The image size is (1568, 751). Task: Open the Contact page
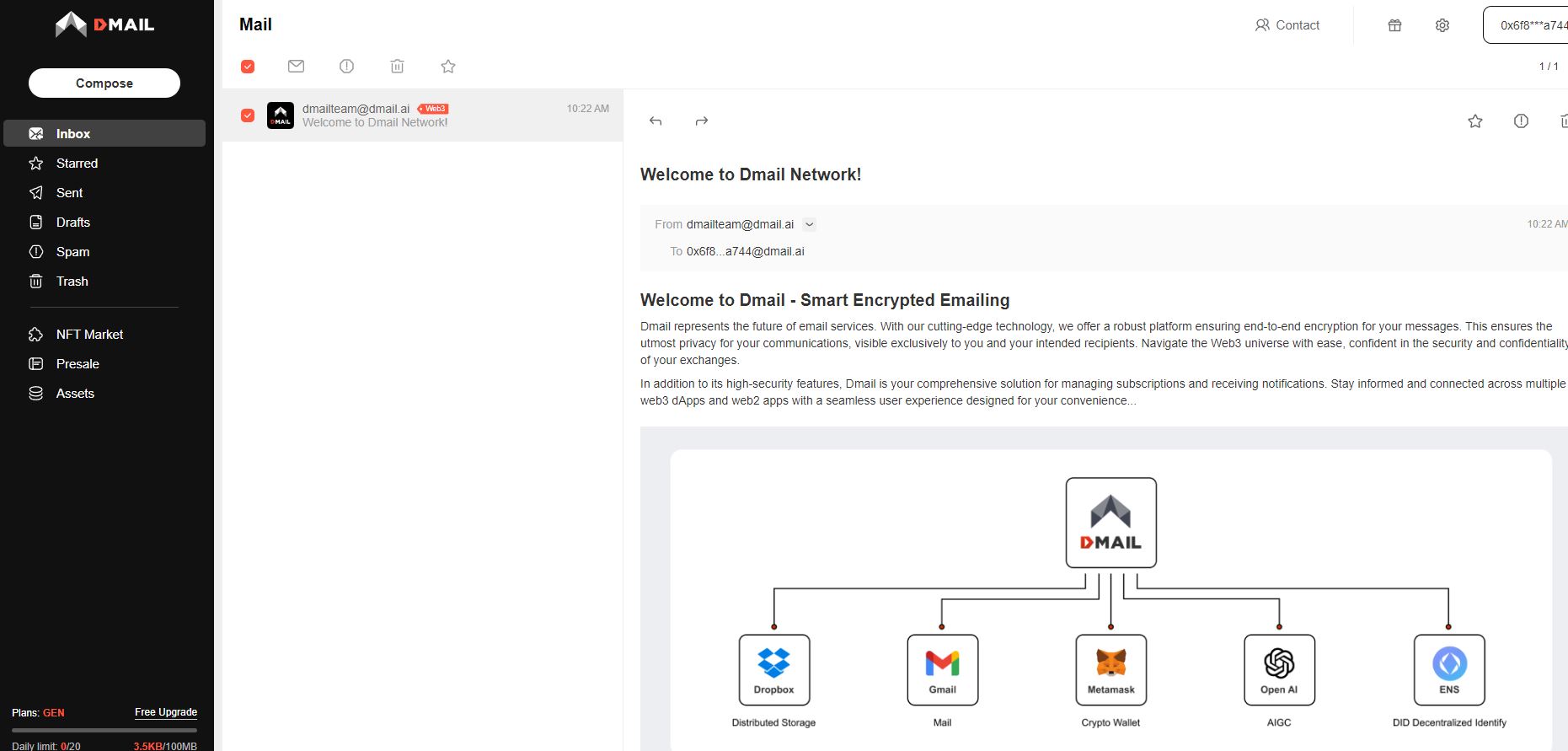pyautogui.click(x=1287, y=25)
